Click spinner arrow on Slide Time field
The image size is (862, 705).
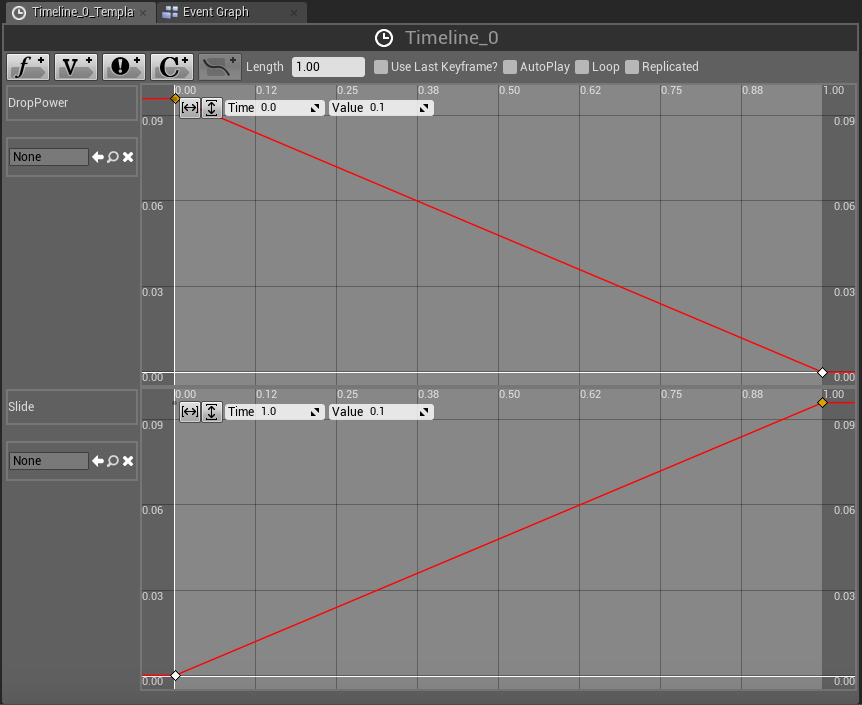[315, 412]
